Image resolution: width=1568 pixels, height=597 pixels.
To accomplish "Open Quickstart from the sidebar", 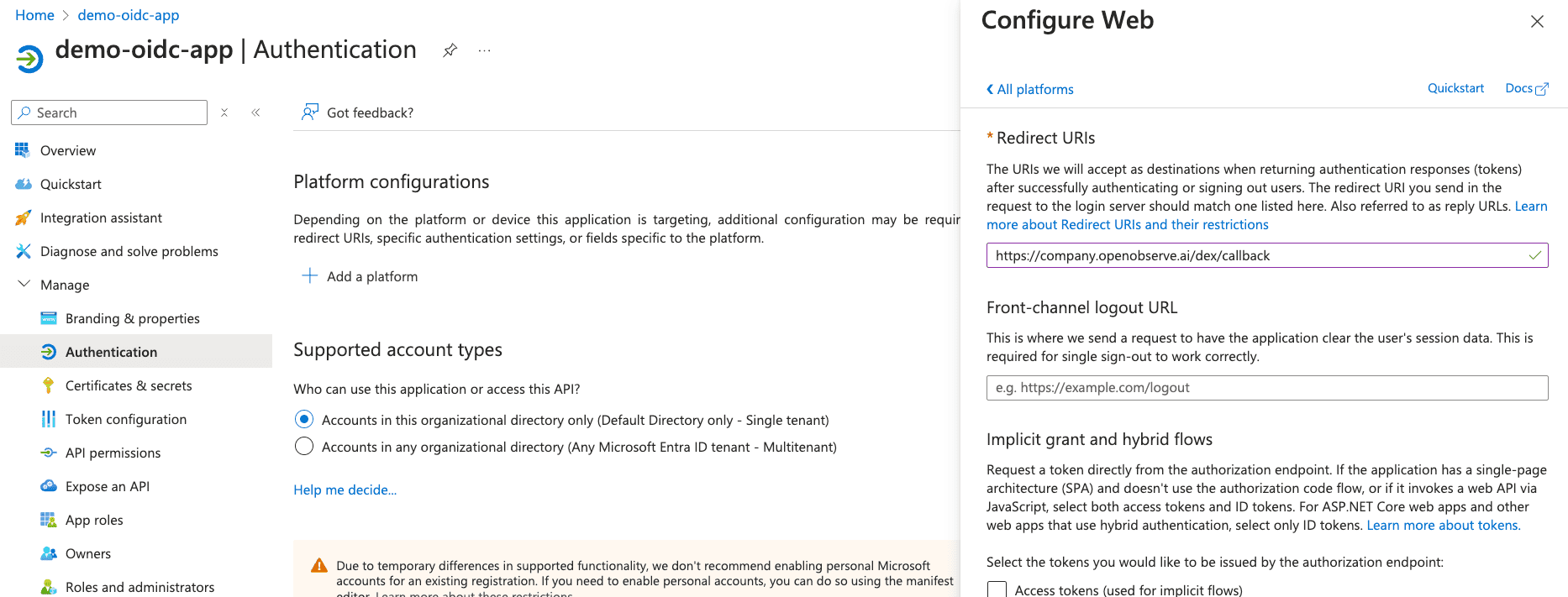I will coord(69,184).
